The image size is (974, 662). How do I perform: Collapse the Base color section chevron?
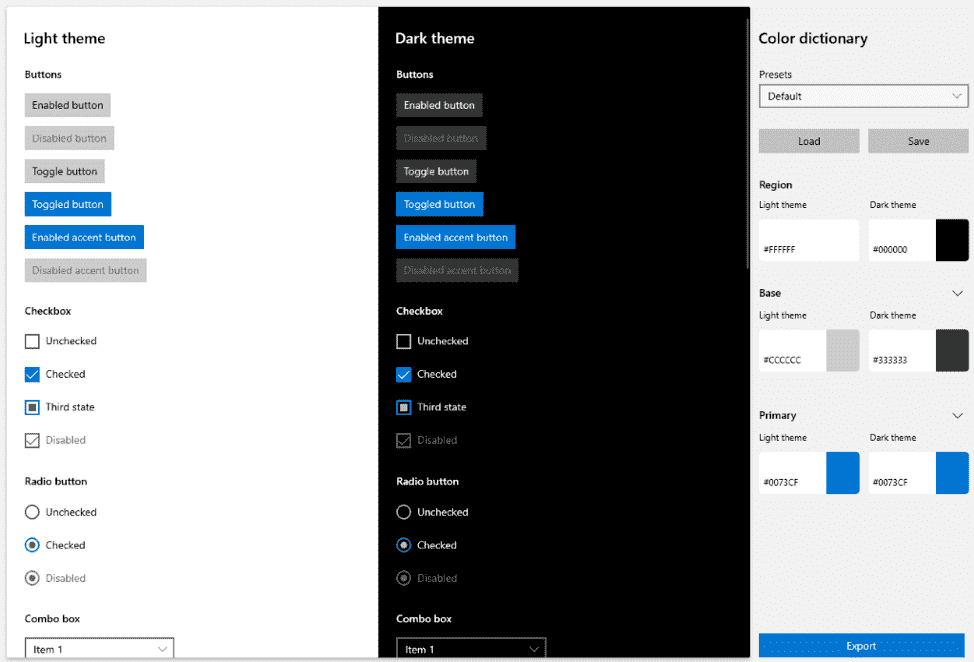click(x=957, y=293)
